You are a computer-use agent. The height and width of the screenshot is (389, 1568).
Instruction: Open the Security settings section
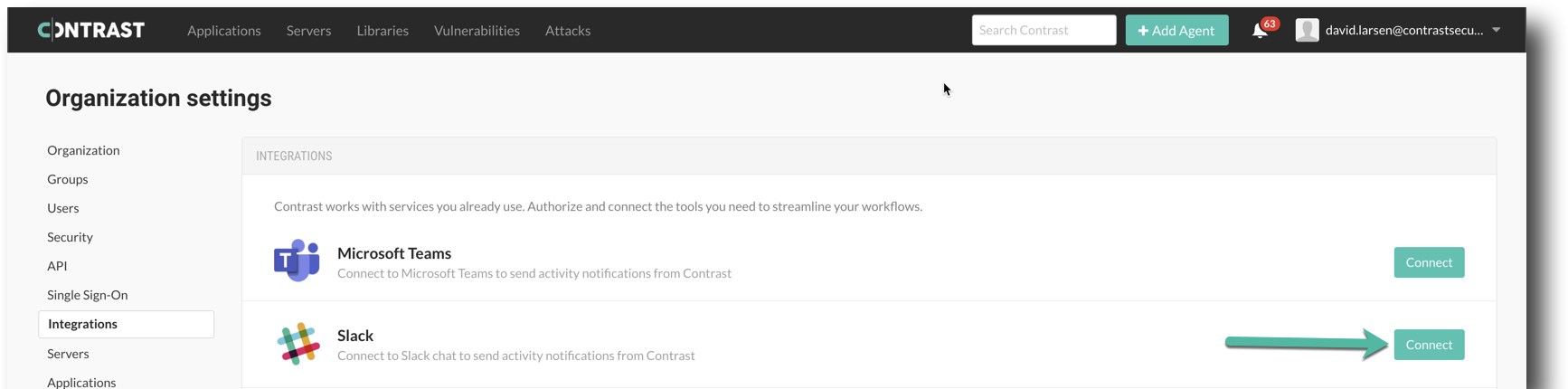click(70, 237)
